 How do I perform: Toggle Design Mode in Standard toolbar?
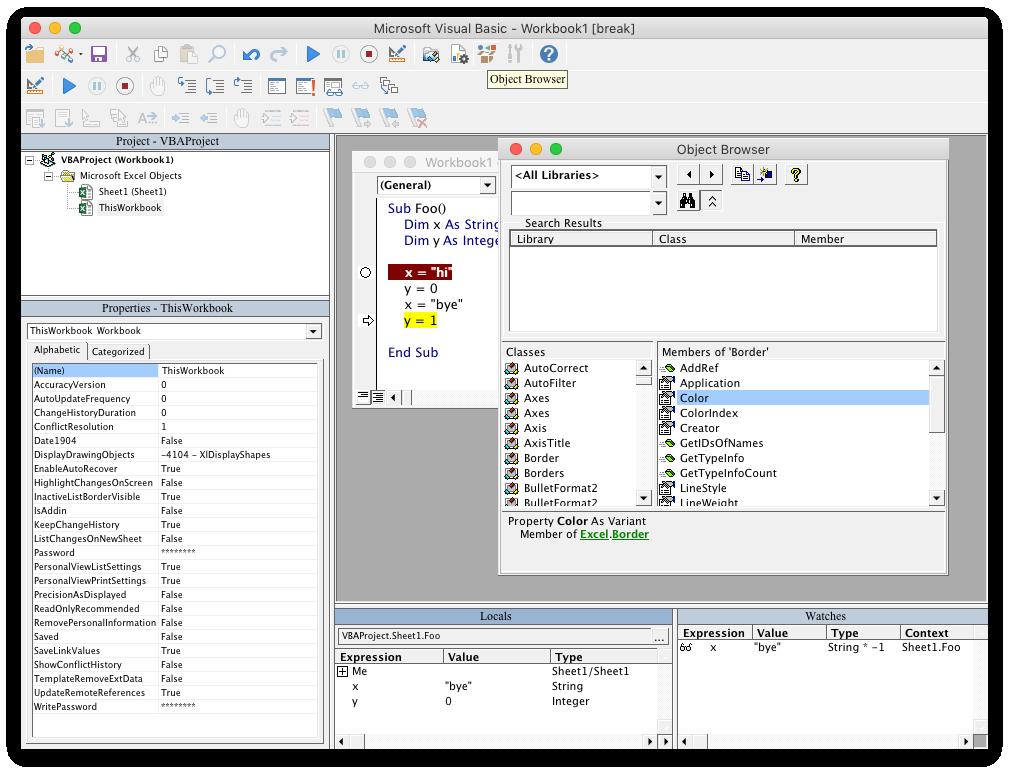coord(397,54)
